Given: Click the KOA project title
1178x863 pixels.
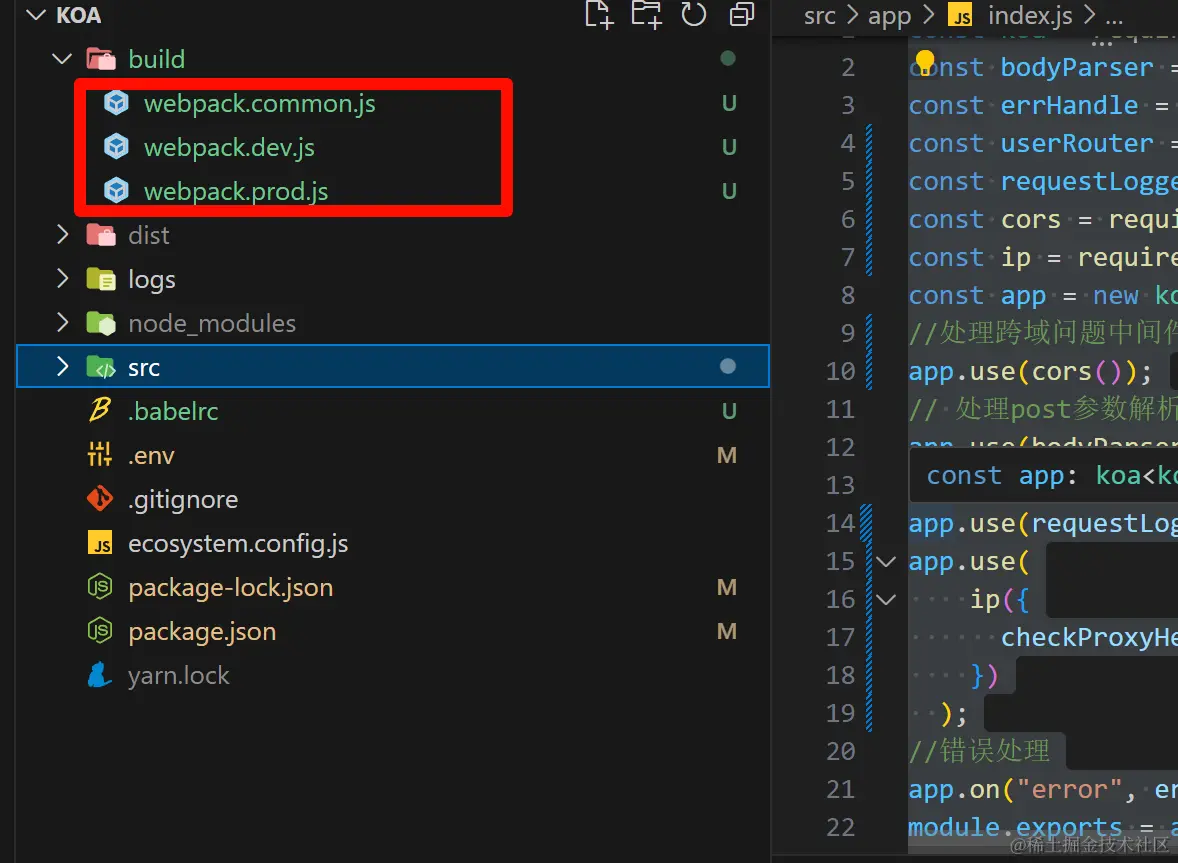Looking at the screenshot, I should click(x=78, y=15).
